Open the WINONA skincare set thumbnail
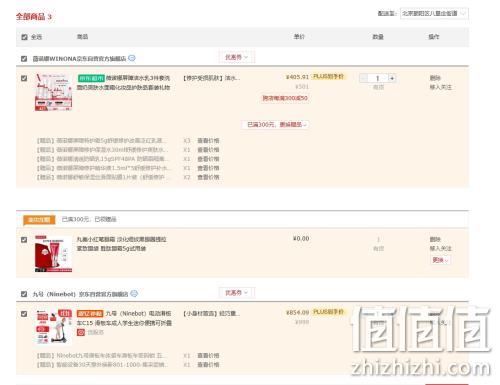 coord(53,92)
